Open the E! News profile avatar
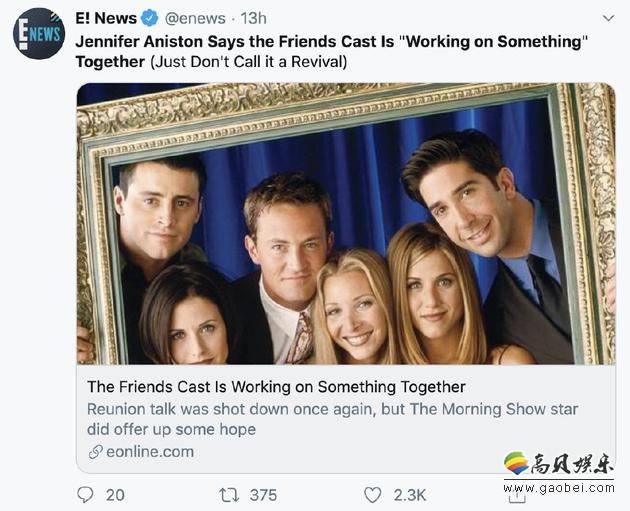 pyautogui.click(x=38, y=34)
